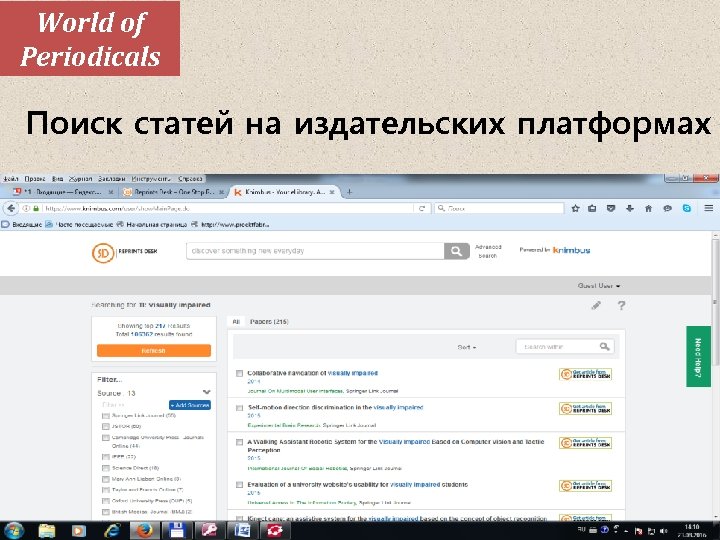Viewport: 720px width, 540px height.
Task: Click the discover something new search field
Action: pyautogui.click(x=315, y=251)
